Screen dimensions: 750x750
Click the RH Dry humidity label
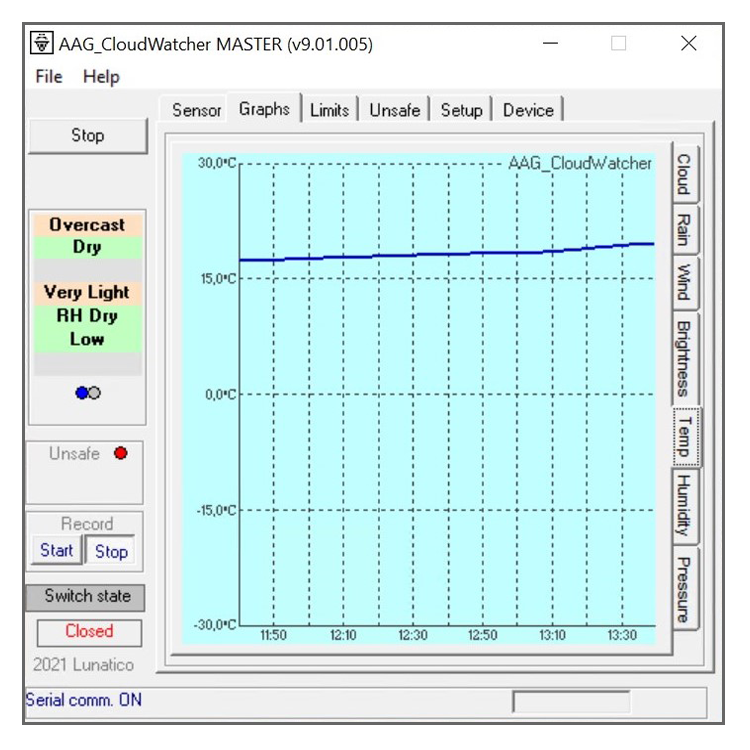point(87,316)
